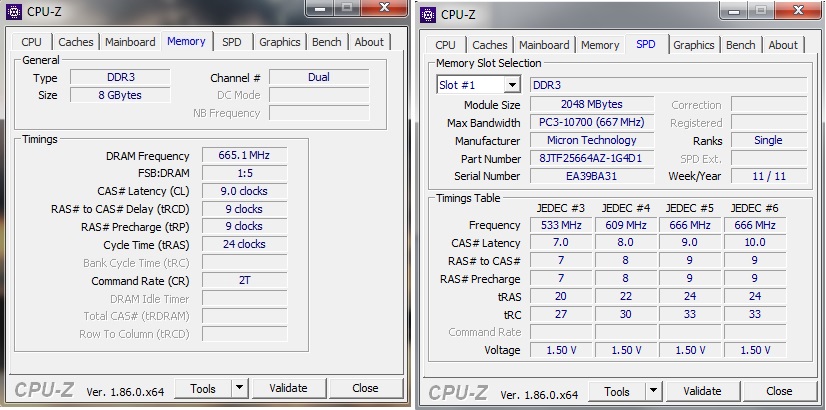Switch to SPD tab in left CPU-Z window
Image resolution: width=826 pixels, height=410 pixels.
[x=232, y=42]
